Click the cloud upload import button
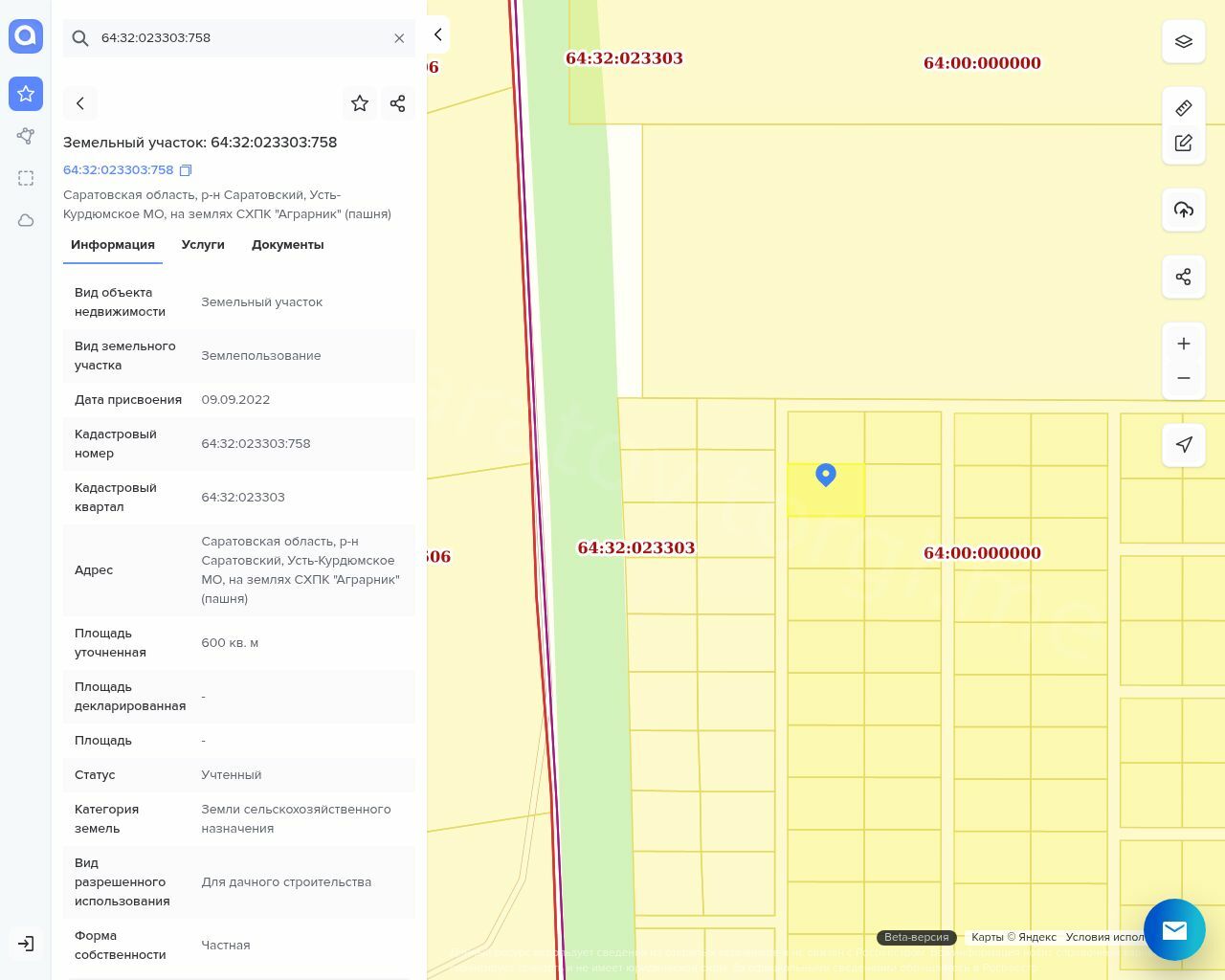 (1184, 210)
